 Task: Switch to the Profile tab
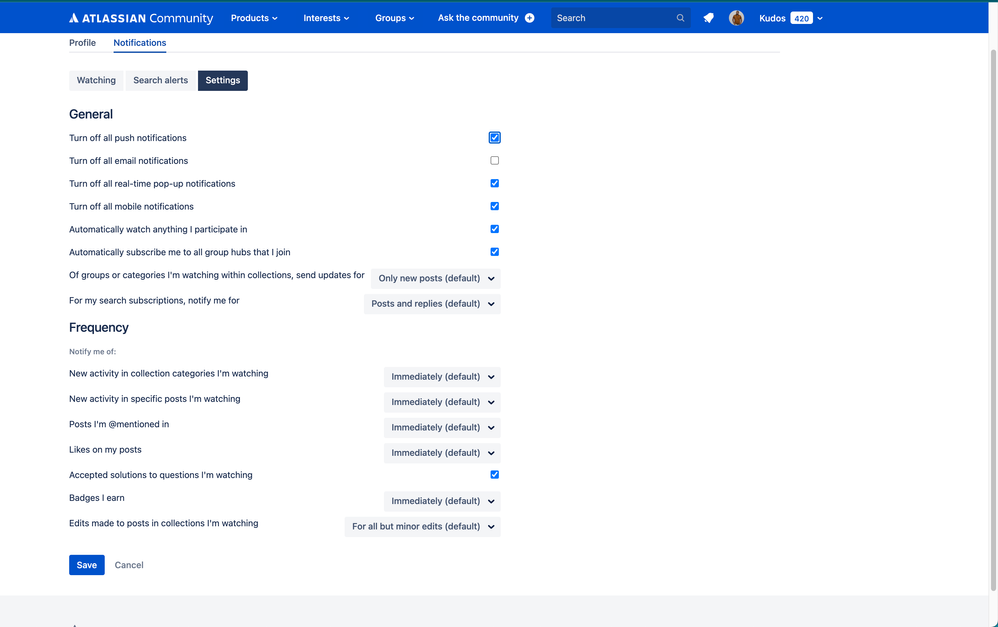tap(82, 43)
